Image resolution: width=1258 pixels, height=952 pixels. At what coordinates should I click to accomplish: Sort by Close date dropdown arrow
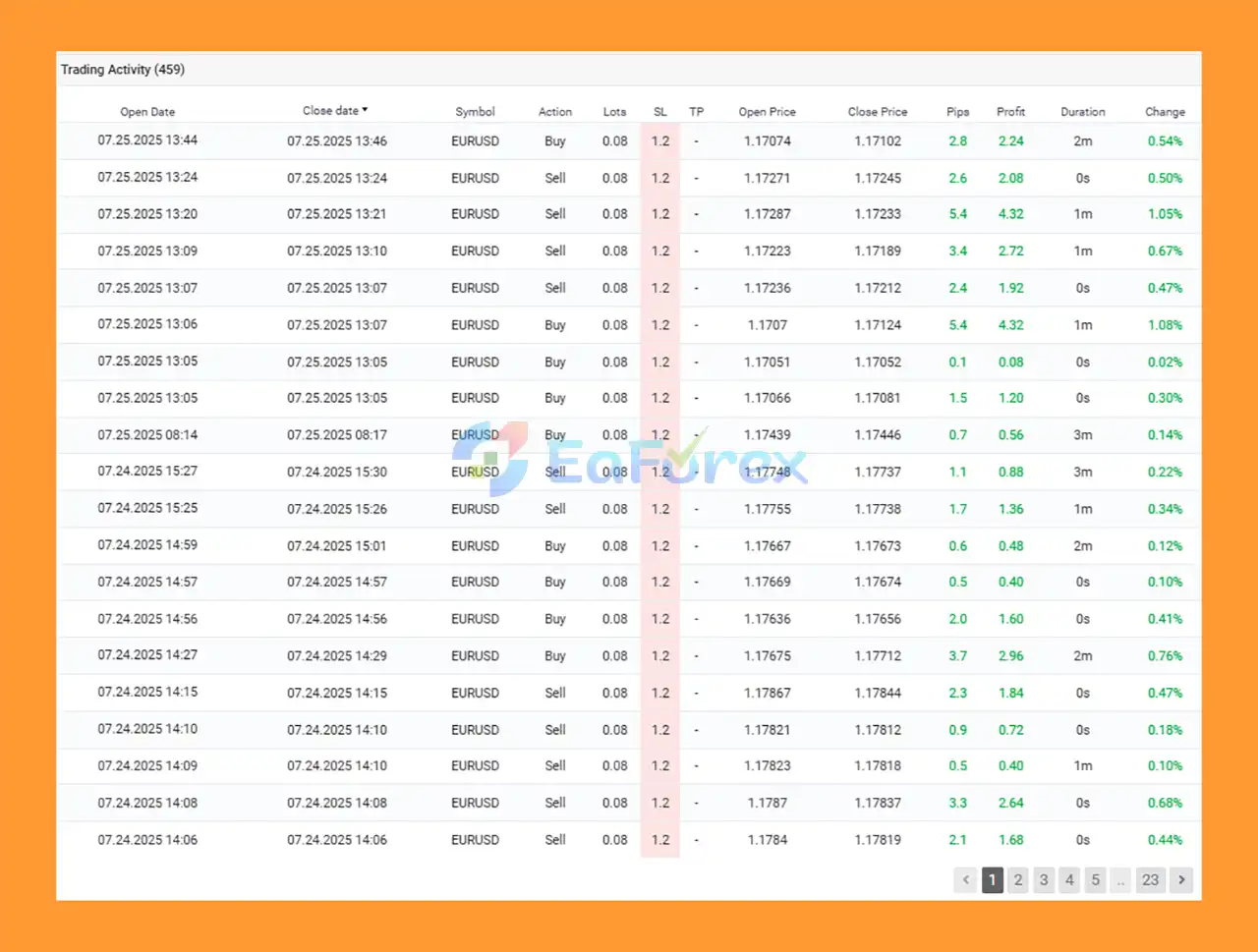pyautogui.click(x=365, y=110)
